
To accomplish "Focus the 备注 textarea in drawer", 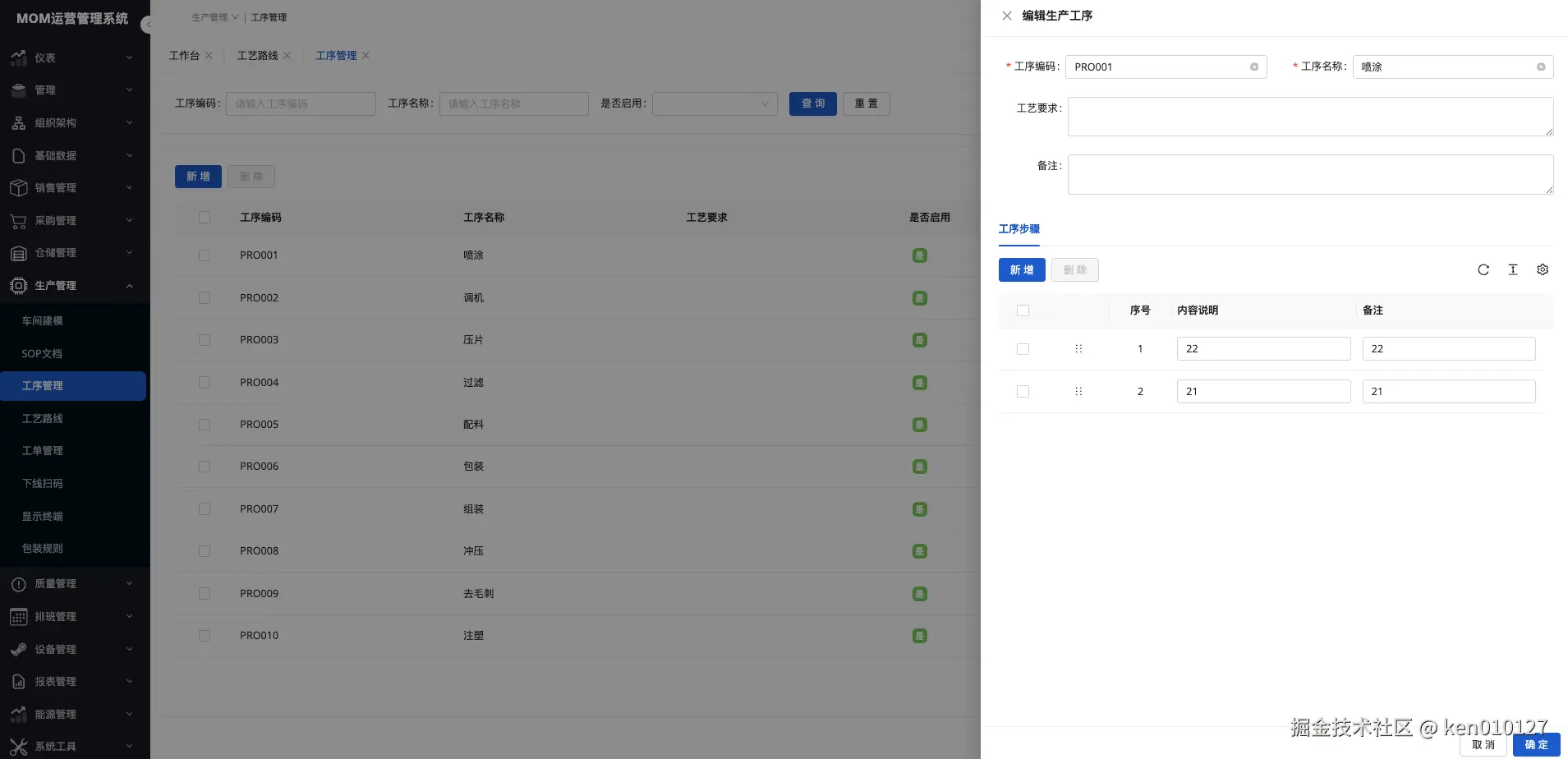I will [x=1311, y=175].
